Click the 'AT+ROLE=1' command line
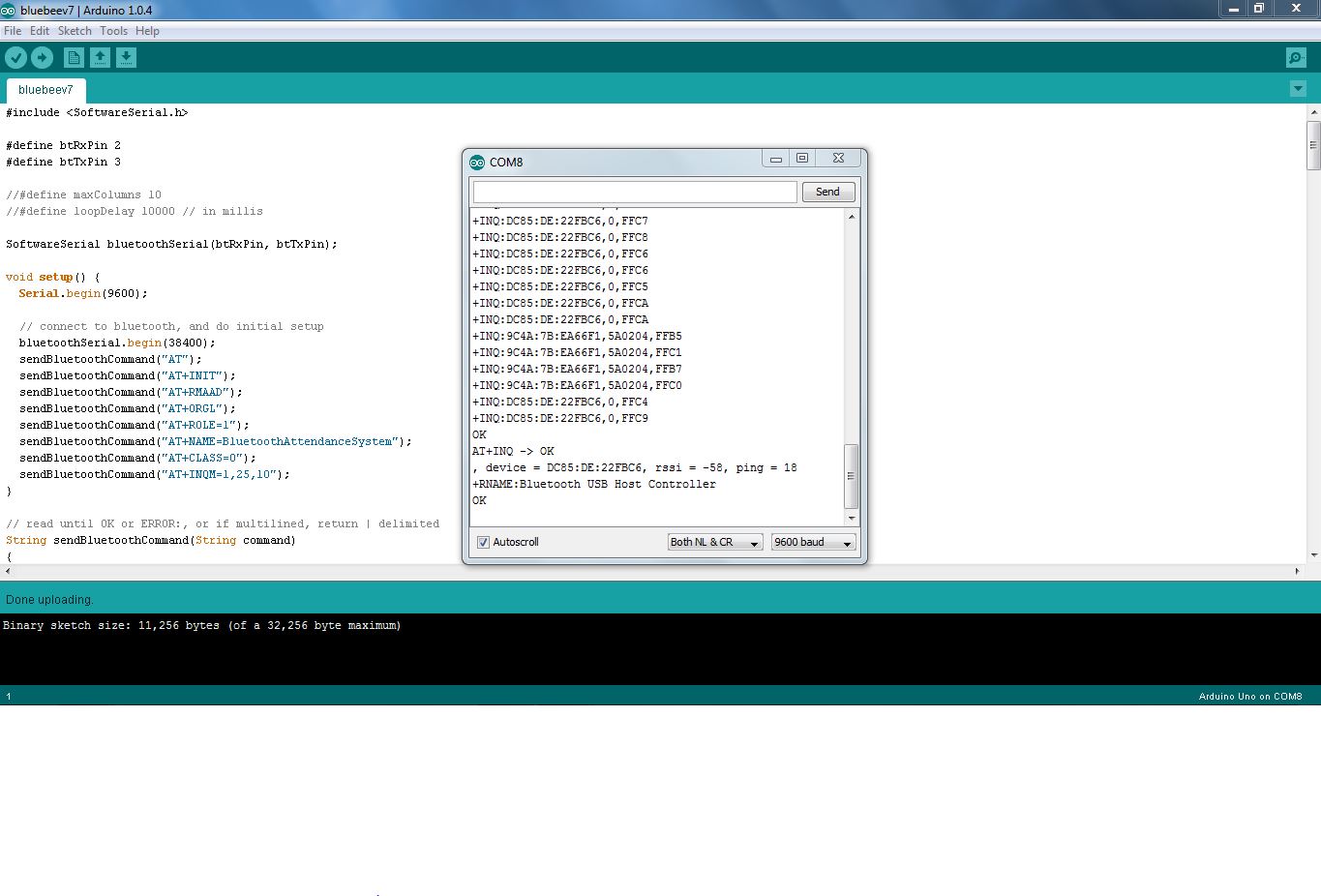This screenshot has height=896, width=1321. (x=135, y=425)
